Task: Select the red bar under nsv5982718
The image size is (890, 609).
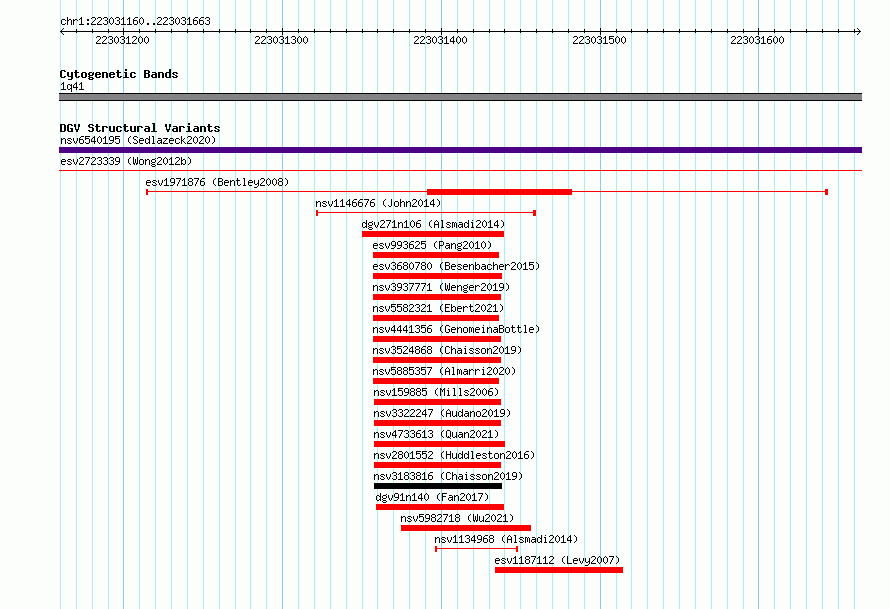Action: click(x=465, y=528)
